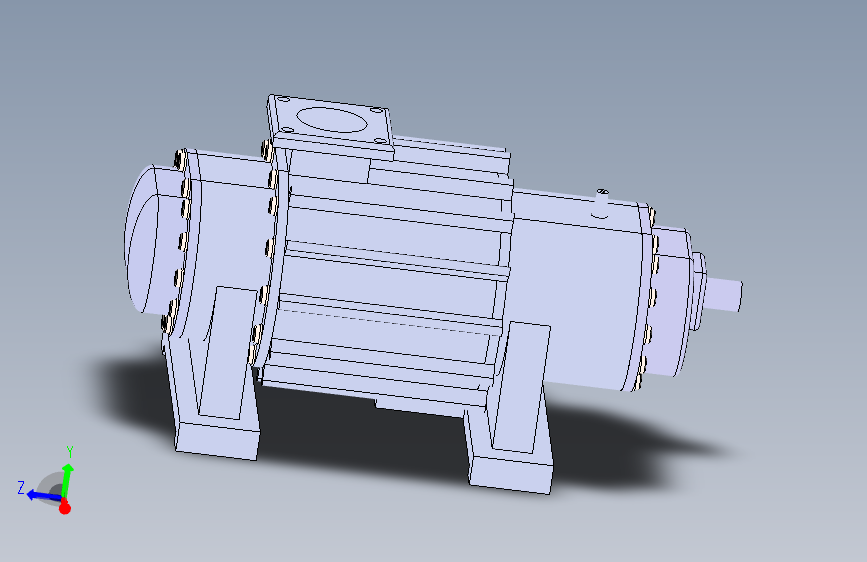Image resolution: width=867 pixels, height=562 pixels.
Task: Select the oval opening in the top flange
Action: coord(331,120)
